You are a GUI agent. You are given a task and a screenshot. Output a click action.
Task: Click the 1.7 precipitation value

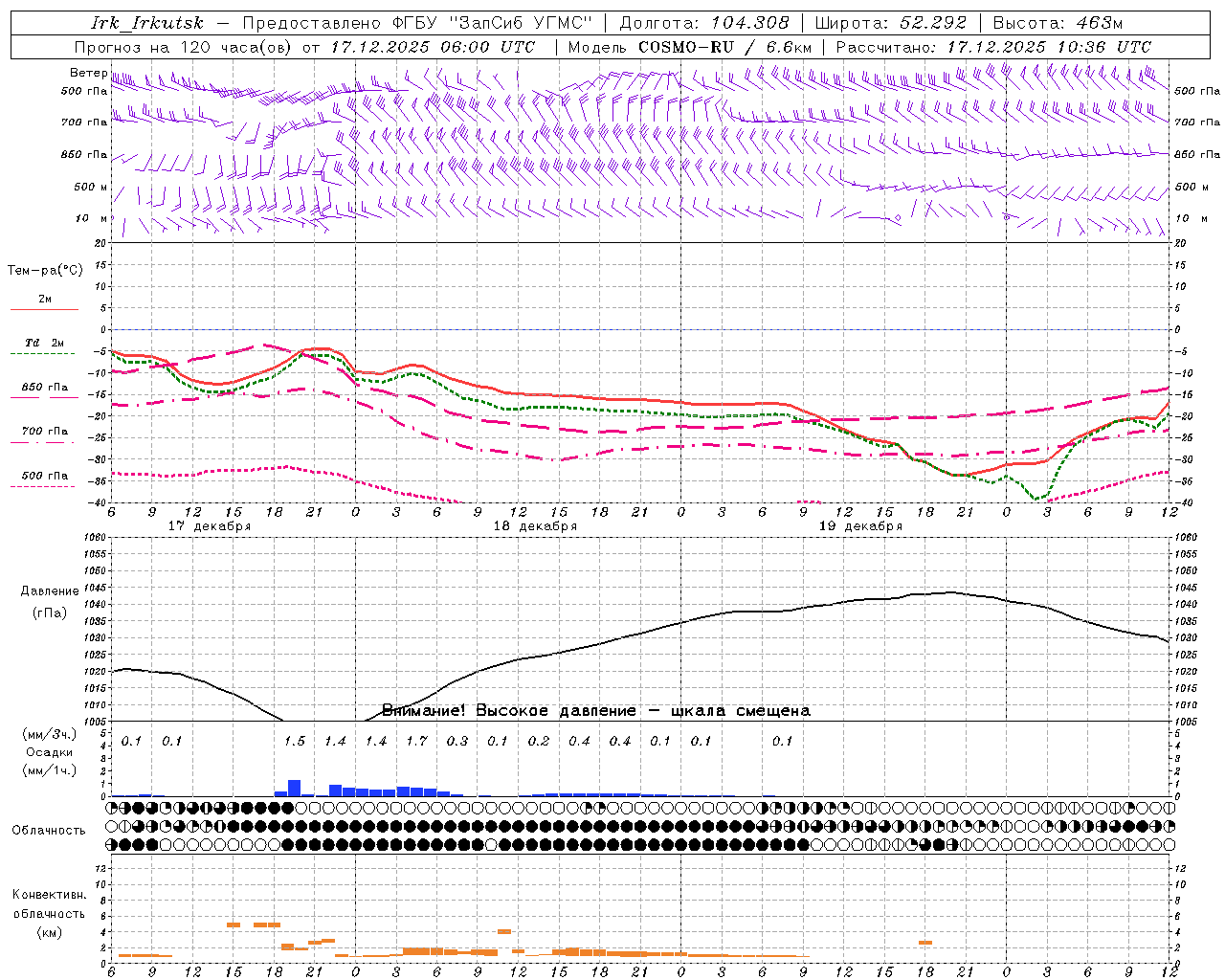[416, 742]
